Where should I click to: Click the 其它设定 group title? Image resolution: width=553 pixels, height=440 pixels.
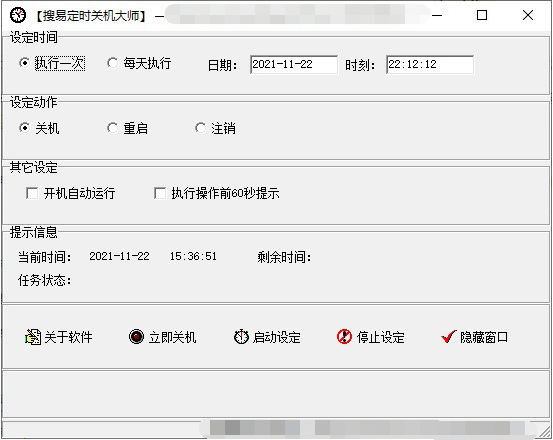click(x=34, y=167)
